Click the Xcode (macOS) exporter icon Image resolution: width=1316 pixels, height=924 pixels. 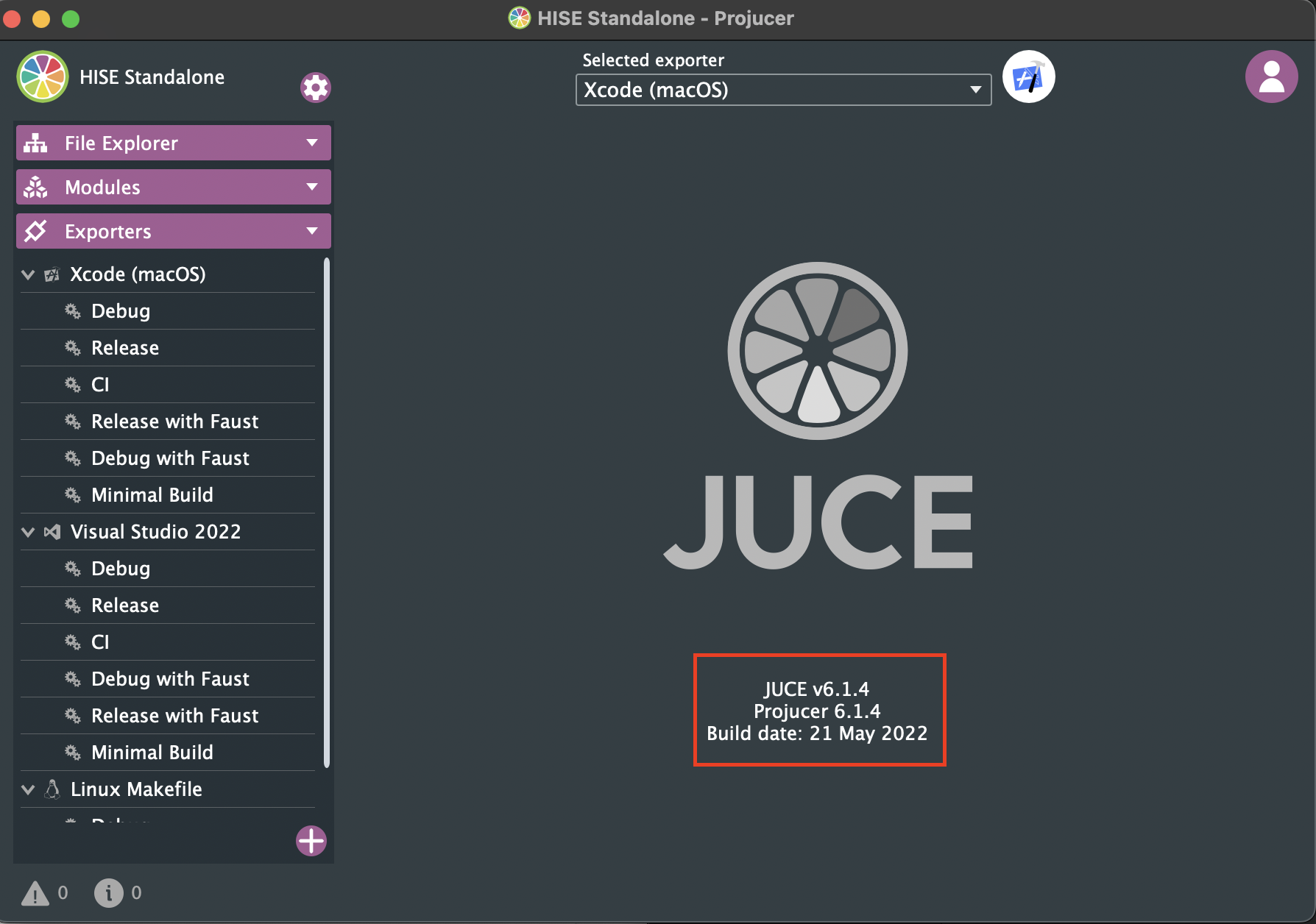[52, 274]
